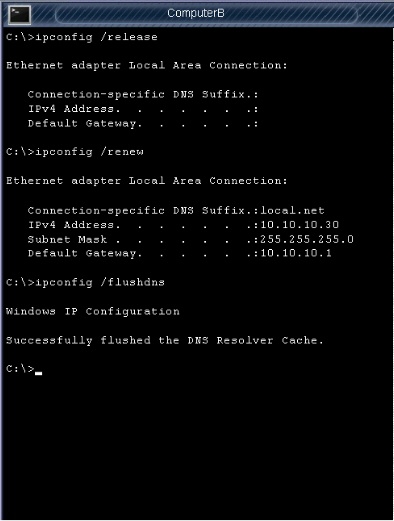Image resolution: width=394 pixels, height=521 pixels.
Task: Click the empty DNS Suffix line after release
Action: (143, 95)
